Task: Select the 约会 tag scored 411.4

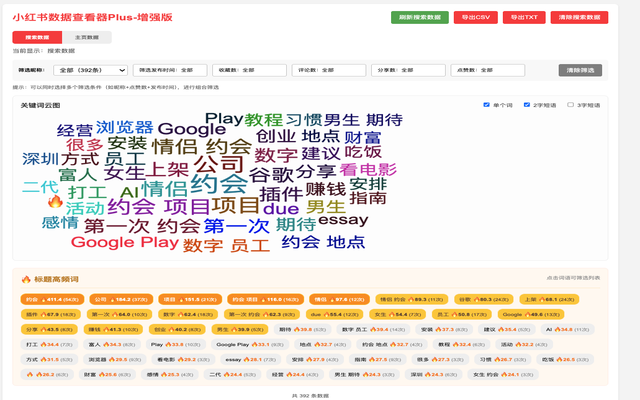Action: coord(52,299)
